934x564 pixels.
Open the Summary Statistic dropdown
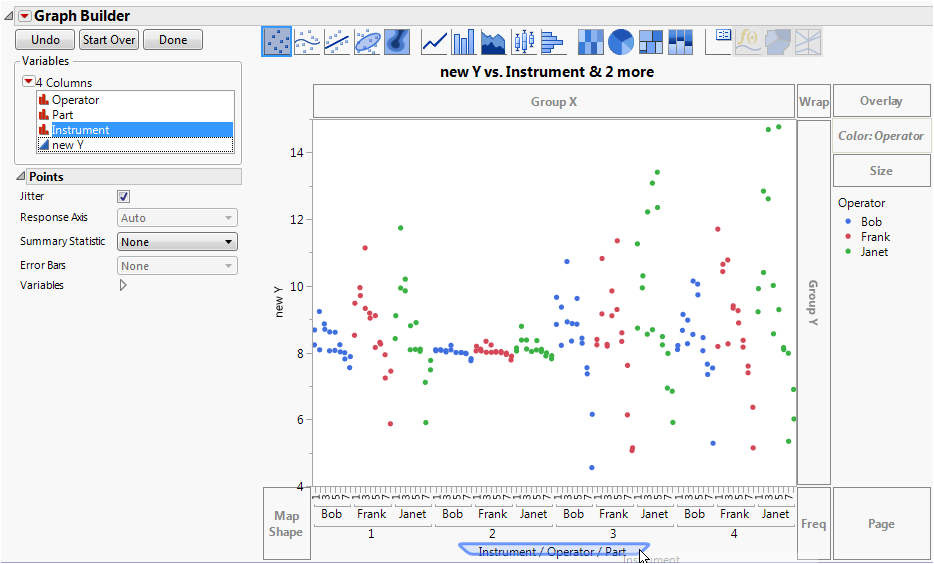click(x=177, y=242)
